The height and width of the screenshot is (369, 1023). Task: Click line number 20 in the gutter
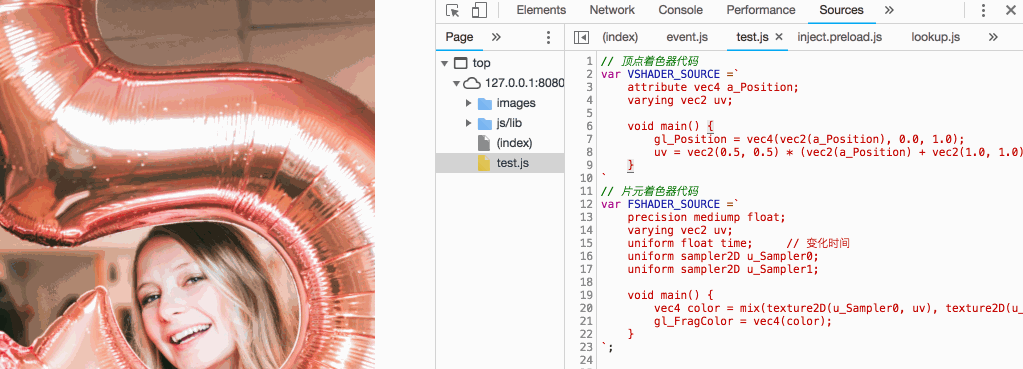(x=586, y=308)
